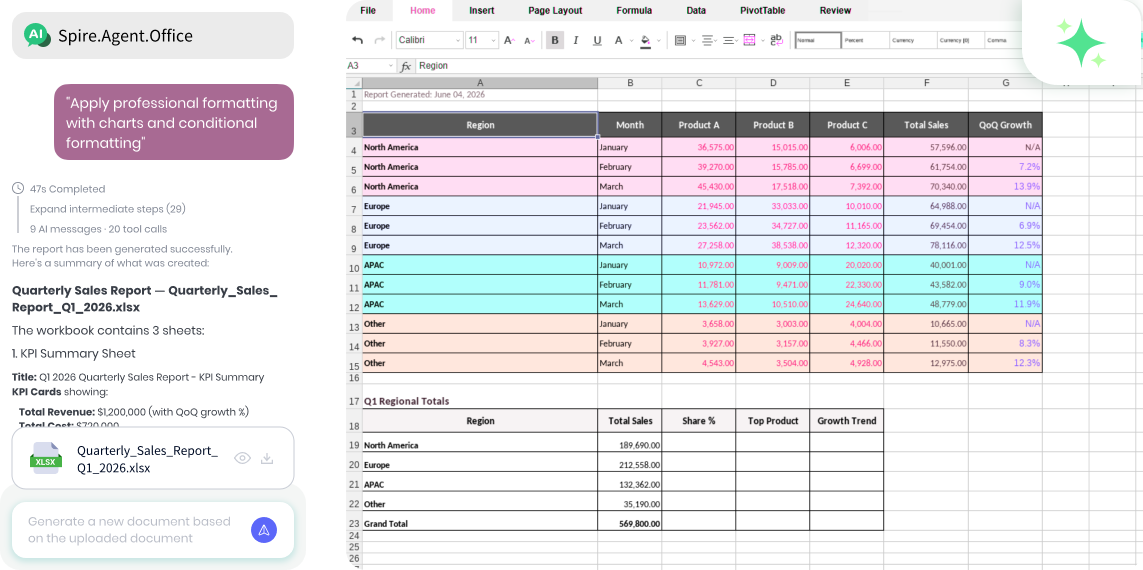The height and width of the screenshot is (570, 1143).
Task: Decrease font size with shrink-font icon
Action: click(x=530, y=41)
